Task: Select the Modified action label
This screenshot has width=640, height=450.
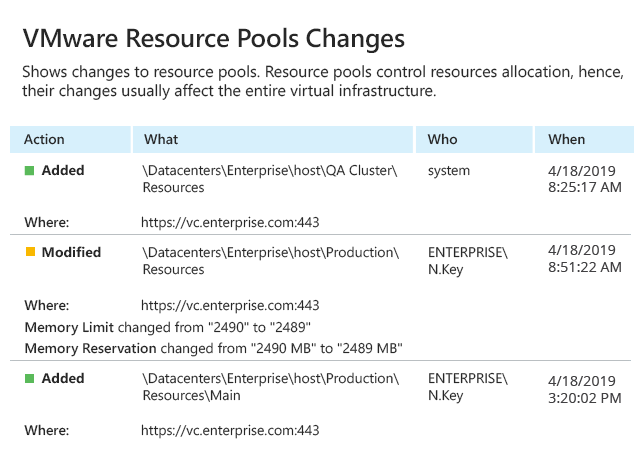Action: click(x=71, y=252)
